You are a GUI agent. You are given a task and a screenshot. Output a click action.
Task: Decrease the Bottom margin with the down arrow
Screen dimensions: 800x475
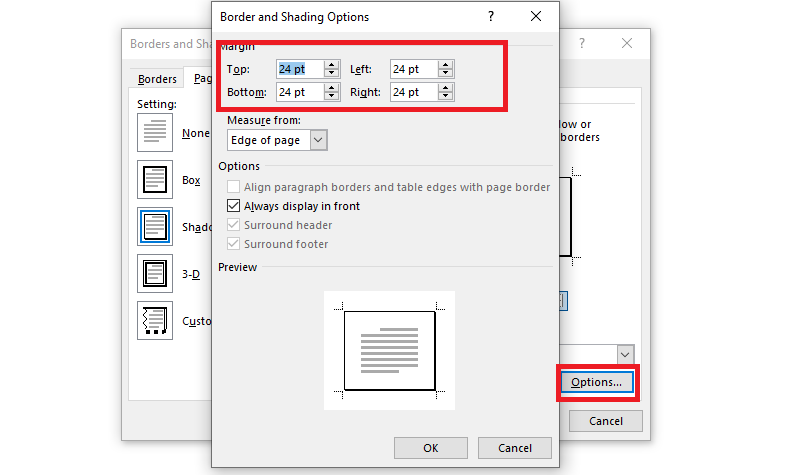tap(333, 96)
